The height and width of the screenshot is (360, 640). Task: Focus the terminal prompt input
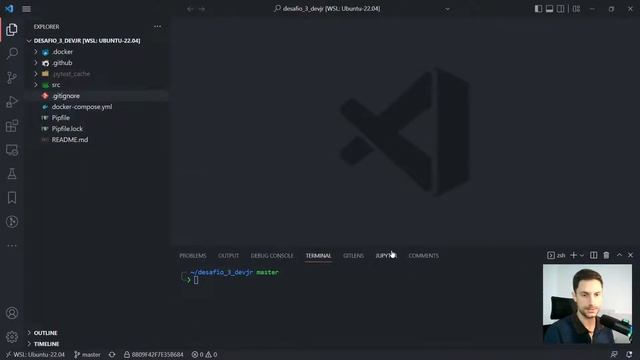(x=196, y=280)
